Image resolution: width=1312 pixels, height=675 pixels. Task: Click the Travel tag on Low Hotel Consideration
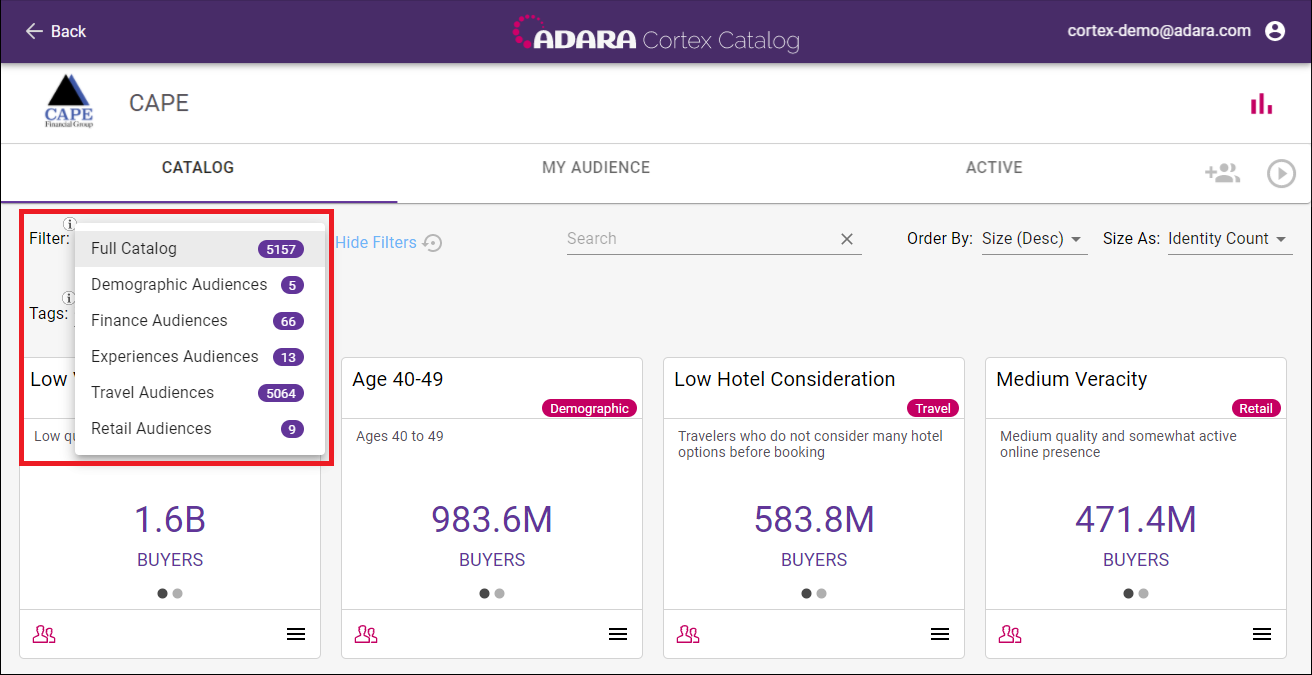pos(933,408)
